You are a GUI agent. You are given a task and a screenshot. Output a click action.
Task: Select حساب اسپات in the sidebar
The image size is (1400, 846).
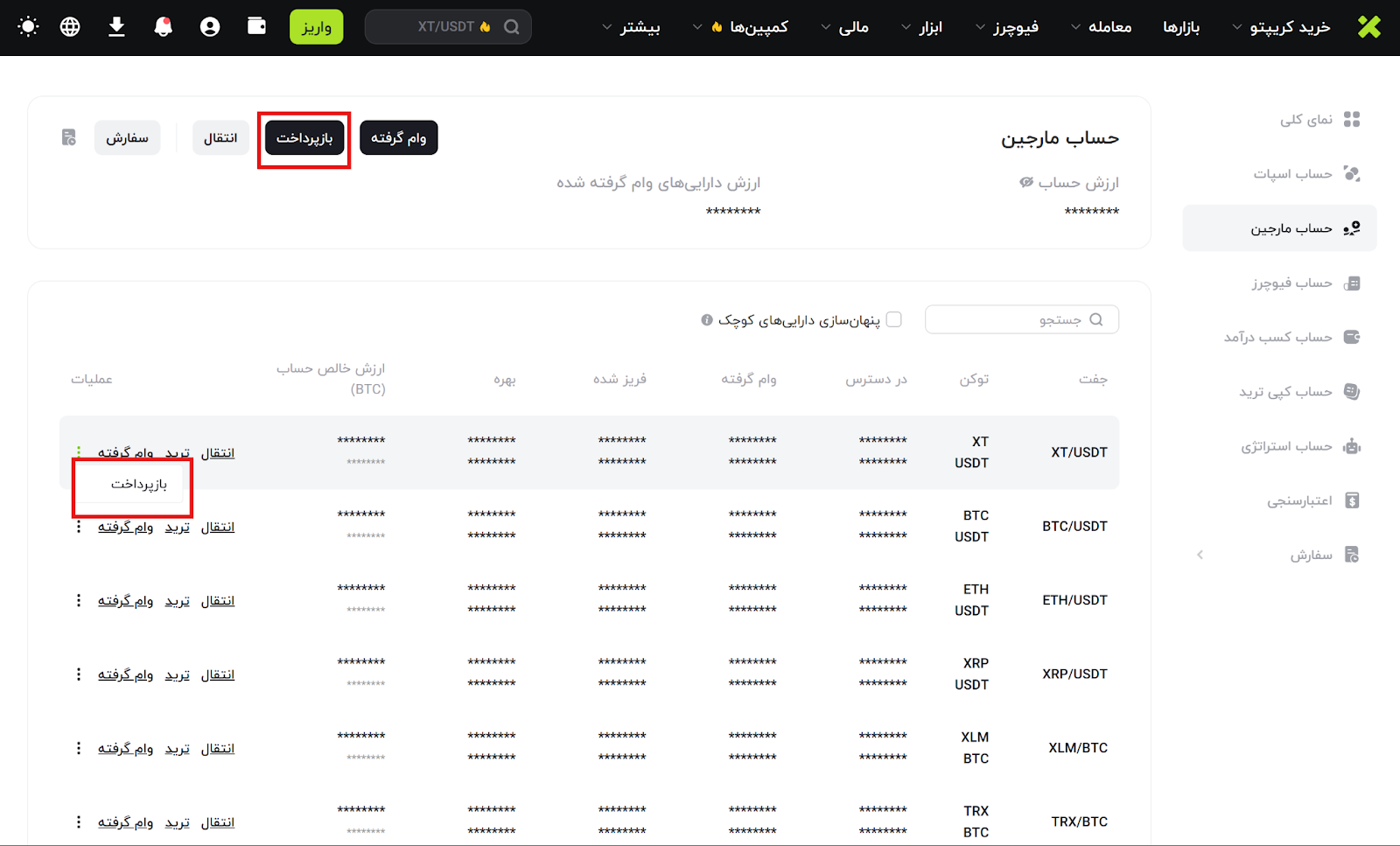click(x=1292, y=174)
